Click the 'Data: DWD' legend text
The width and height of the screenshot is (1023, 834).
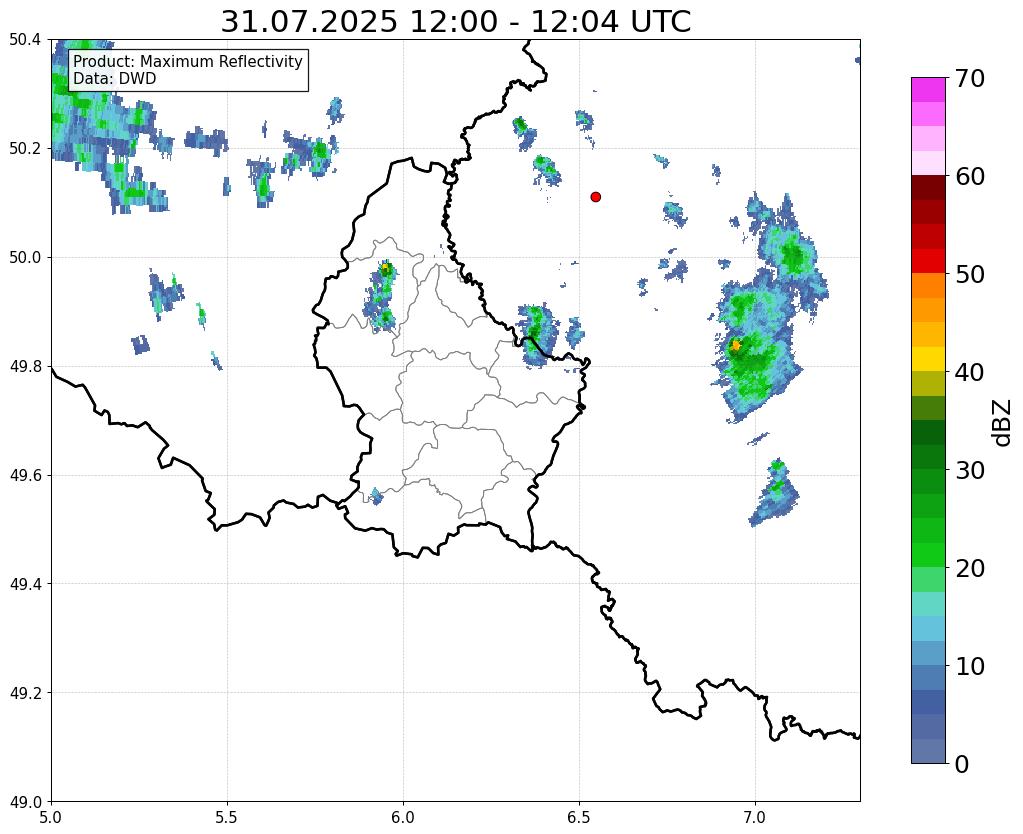[115, 79]
